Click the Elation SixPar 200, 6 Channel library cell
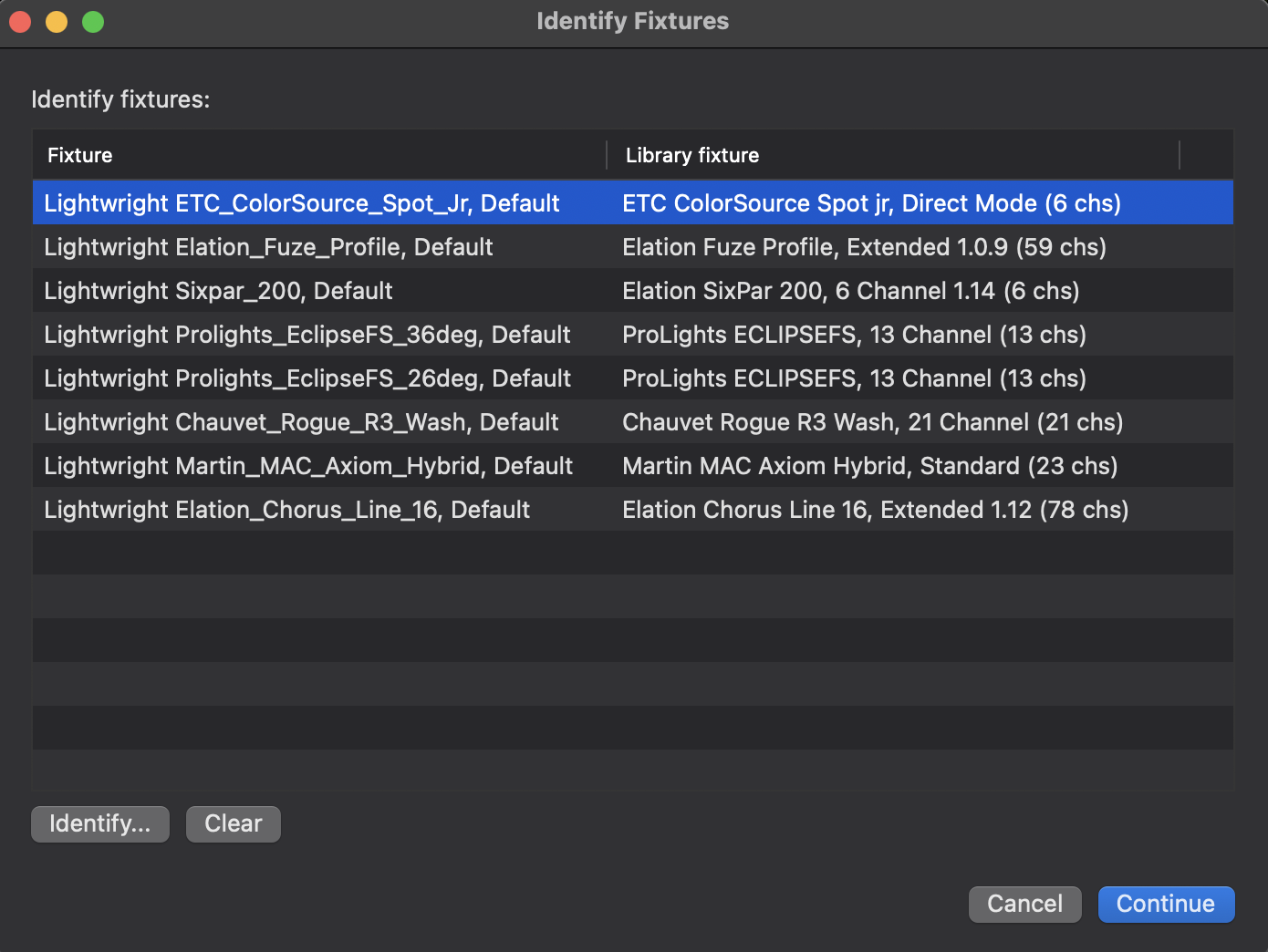1268x952 pixels. click(x=850, y=291)
